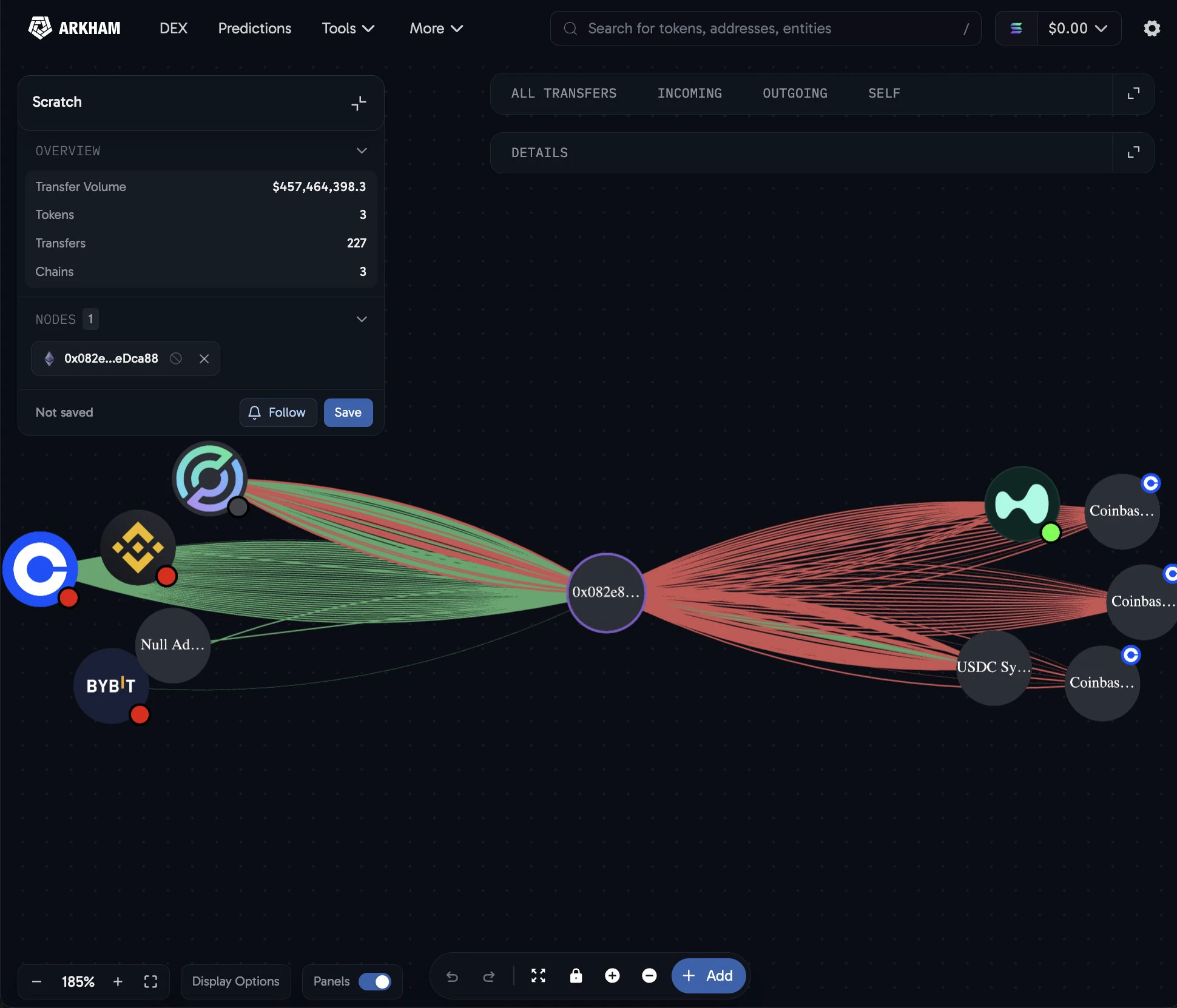Screen dimensions: 1177x1008
Task: Switch to the Incoming tab
Action: click(x=690, y=93)
